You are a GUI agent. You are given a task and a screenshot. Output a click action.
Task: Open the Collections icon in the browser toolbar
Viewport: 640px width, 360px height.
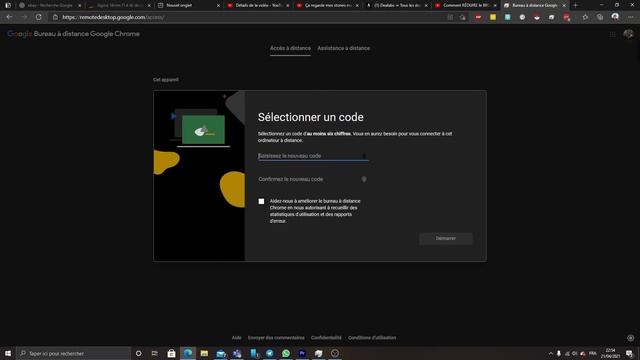[600, 17]
